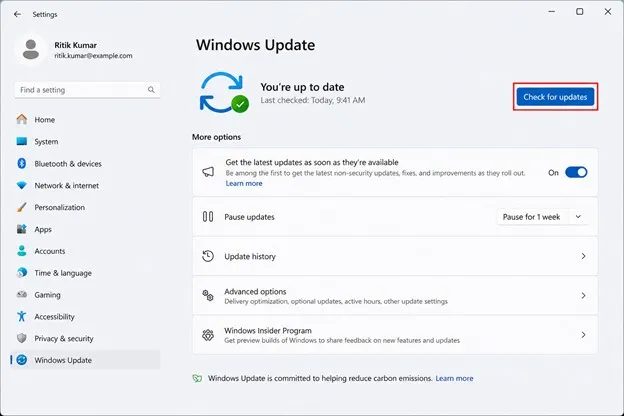
Task: Click the Accessibility figure icon
Action: click(x=22, y=316)
